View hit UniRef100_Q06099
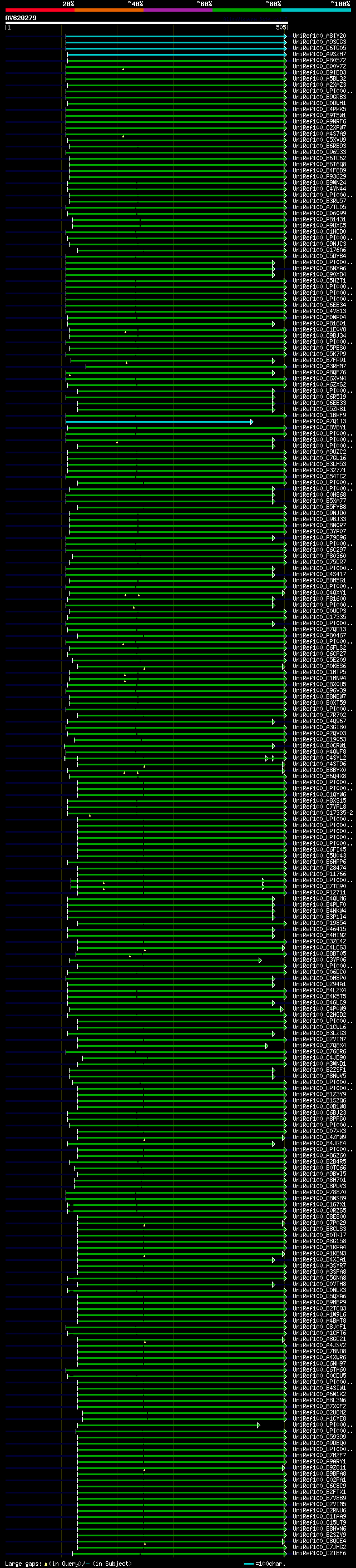Viewport: 356px width, 1568px height. [x=319, y=213]
